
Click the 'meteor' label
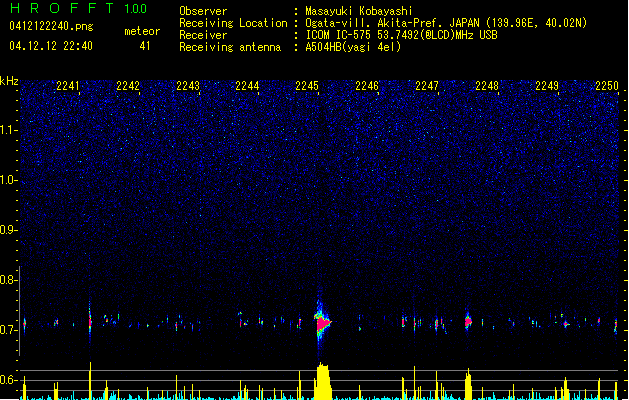point(142,31)
